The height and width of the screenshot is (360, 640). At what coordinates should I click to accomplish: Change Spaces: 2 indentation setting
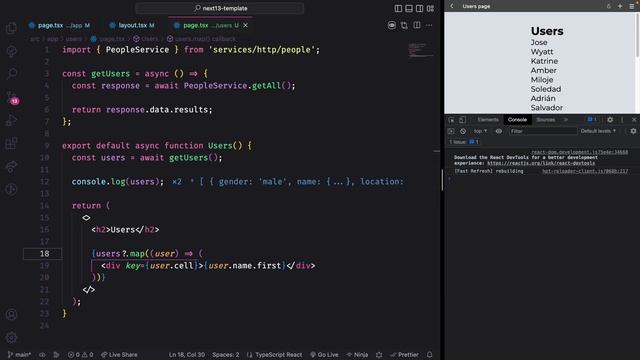[225, 355]
